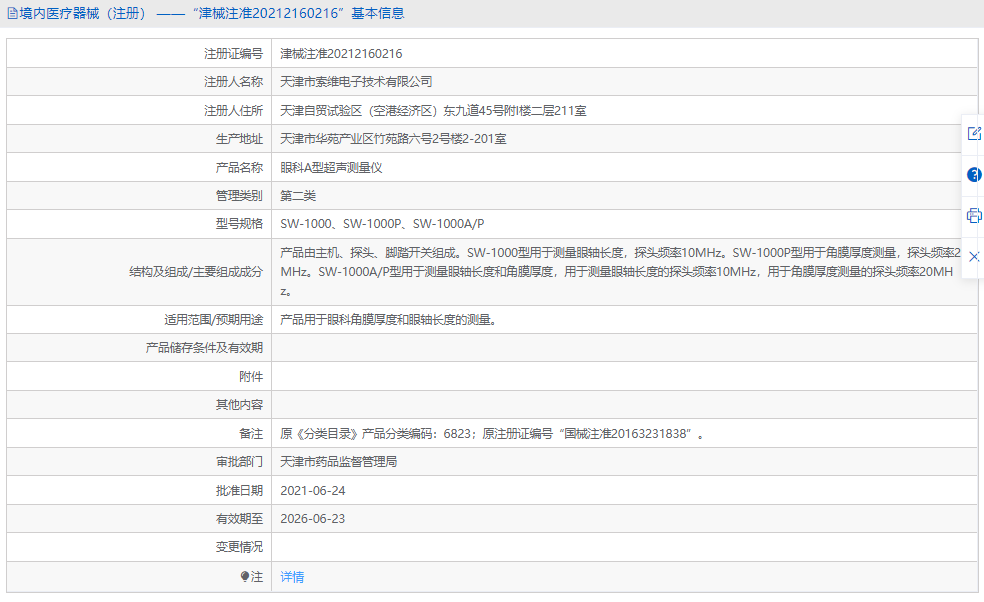Click the 适用范围/预期用途 label
The height and width of the screenshot is (602, 984).
click(213, 320)
